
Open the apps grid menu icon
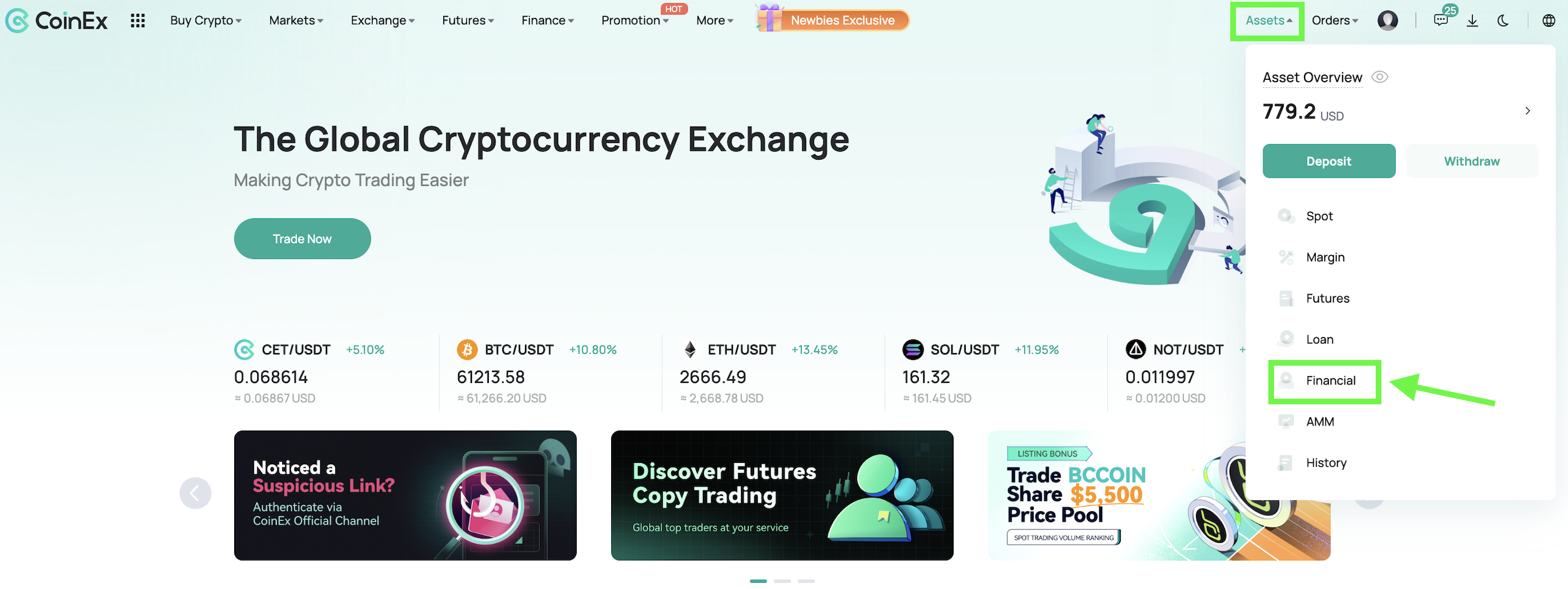point(137,21)
